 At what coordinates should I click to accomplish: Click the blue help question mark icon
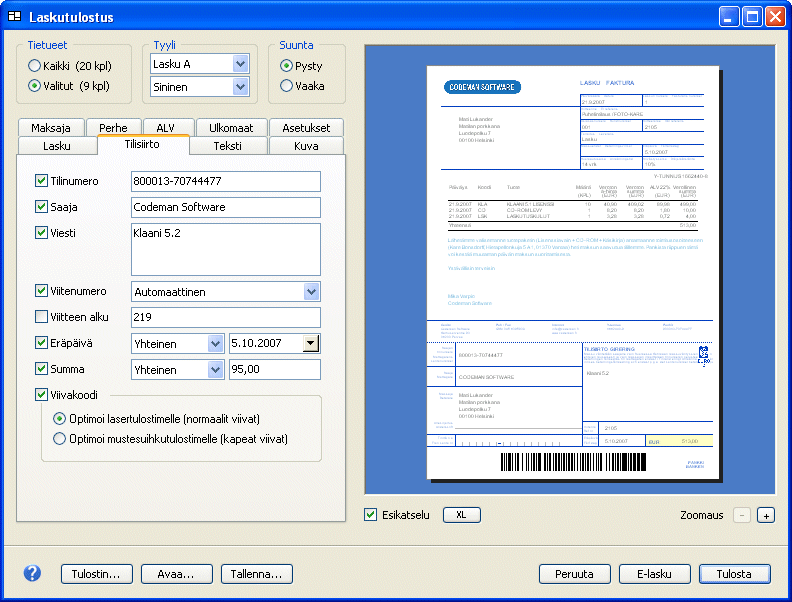pyautogui.click(x=32, y=573)
